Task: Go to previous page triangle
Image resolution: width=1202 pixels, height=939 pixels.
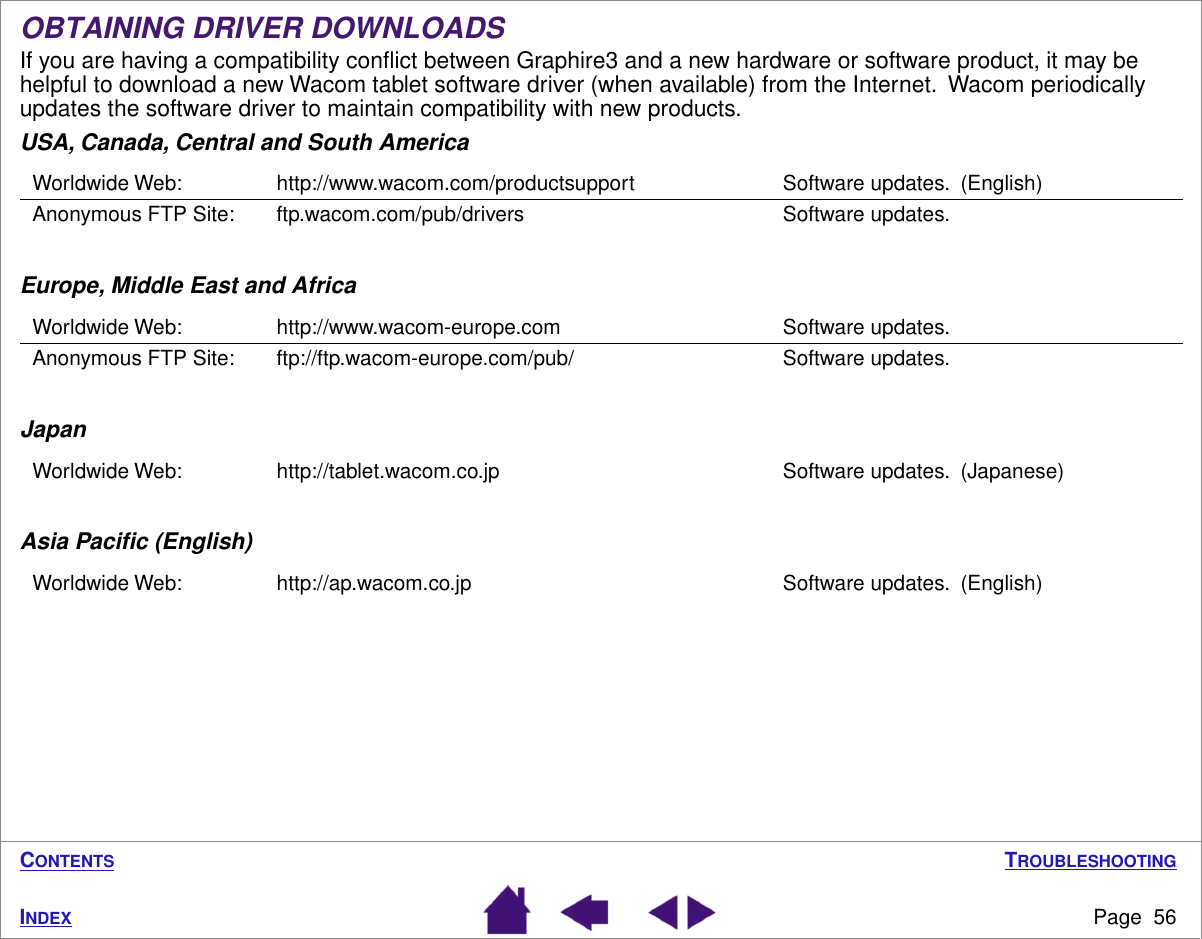Action: pos(664,913)
